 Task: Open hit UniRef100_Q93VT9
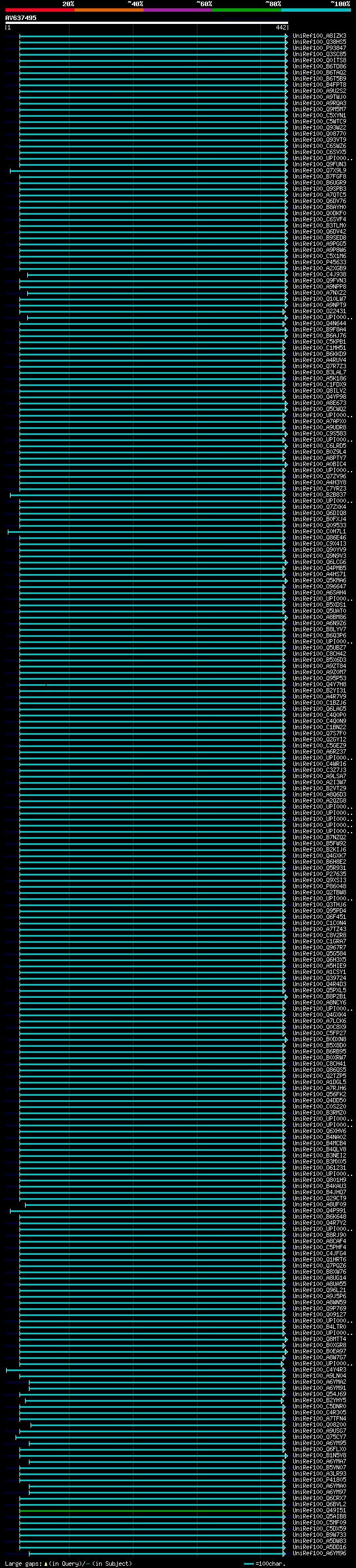click(x=319, y=140)
